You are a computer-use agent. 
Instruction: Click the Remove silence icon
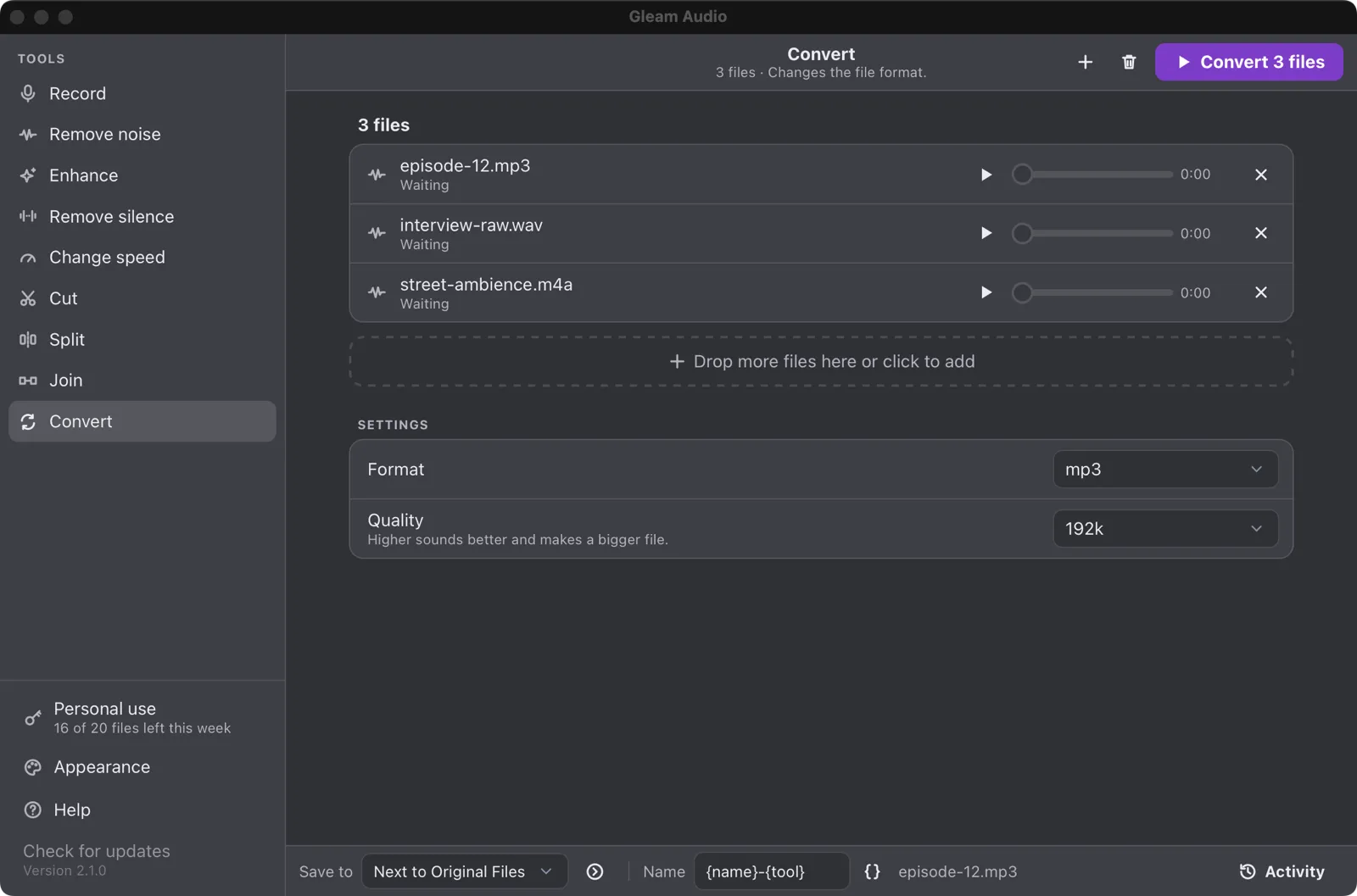pos(28,216)
